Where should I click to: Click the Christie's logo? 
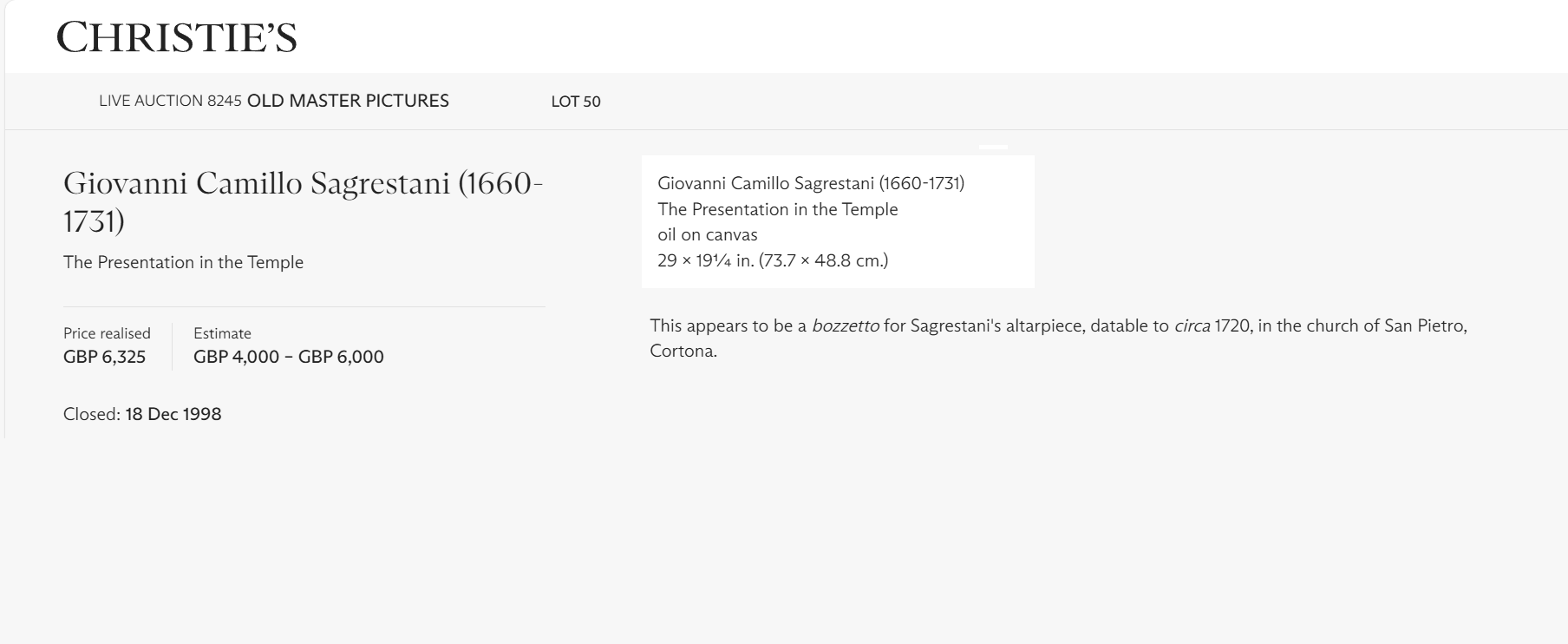click(x=177, y=37)
